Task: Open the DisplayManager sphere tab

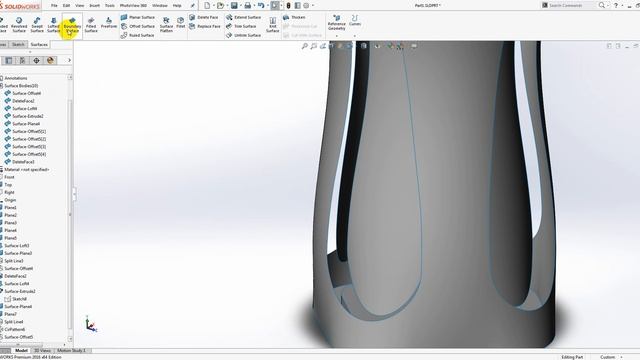Action: [x=50, y=60]
